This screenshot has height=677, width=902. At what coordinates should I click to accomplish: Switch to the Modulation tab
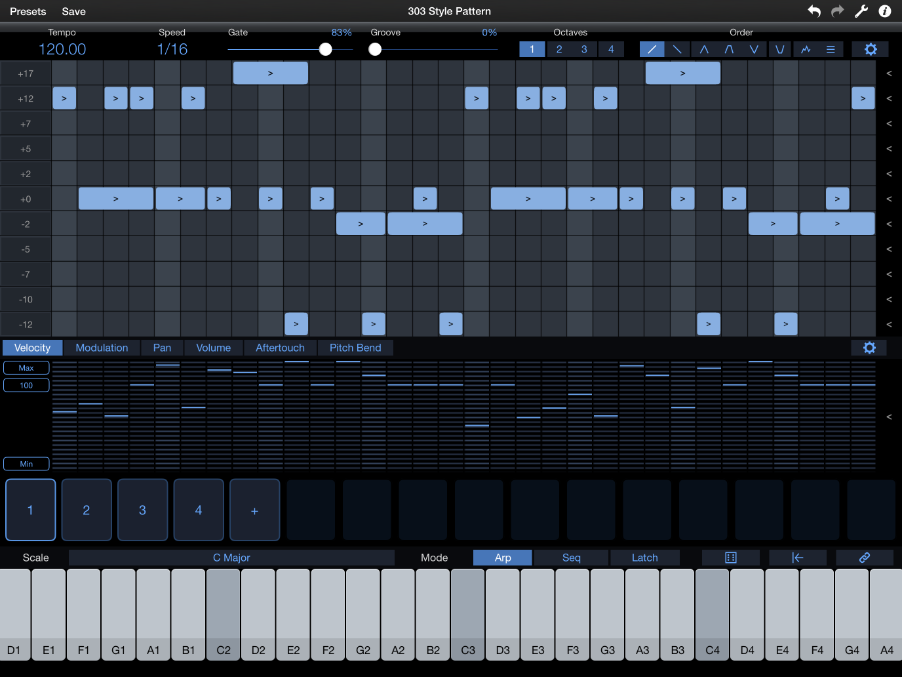coord(102,348)
